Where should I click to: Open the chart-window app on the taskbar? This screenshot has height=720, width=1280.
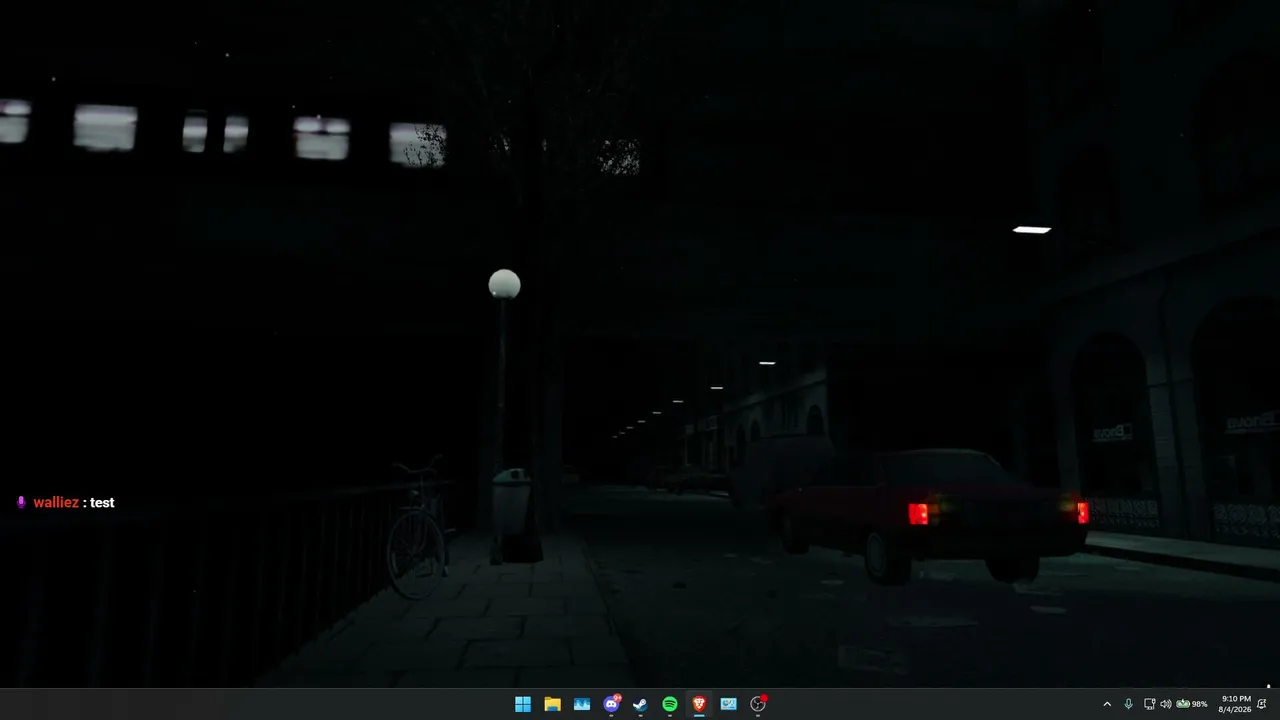click(x=729, y=704)
